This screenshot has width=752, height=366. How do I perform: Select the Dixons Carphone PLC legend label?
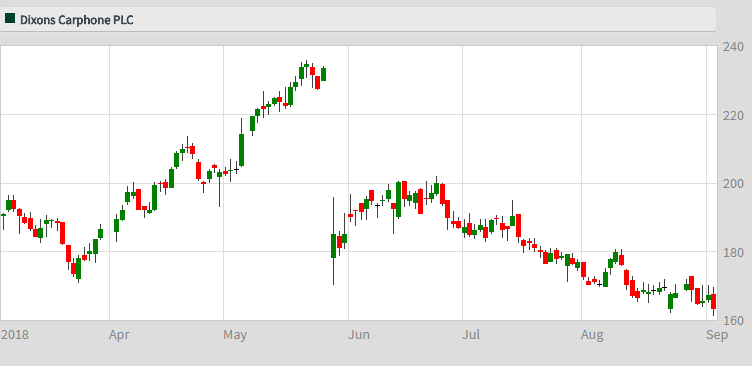pyautogui.click(x=77, y=20)
